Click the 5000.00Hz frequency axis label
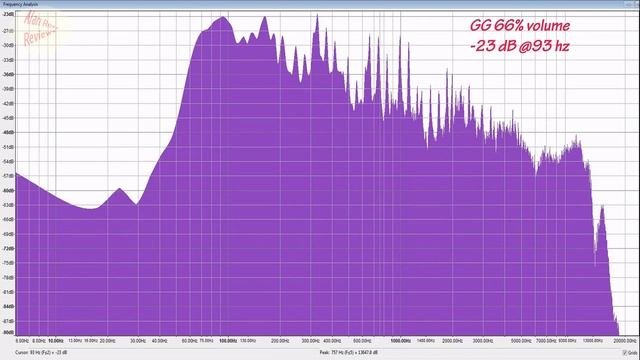Image resolution: width=640 pixels, height=360 pixels. (521, 340)
